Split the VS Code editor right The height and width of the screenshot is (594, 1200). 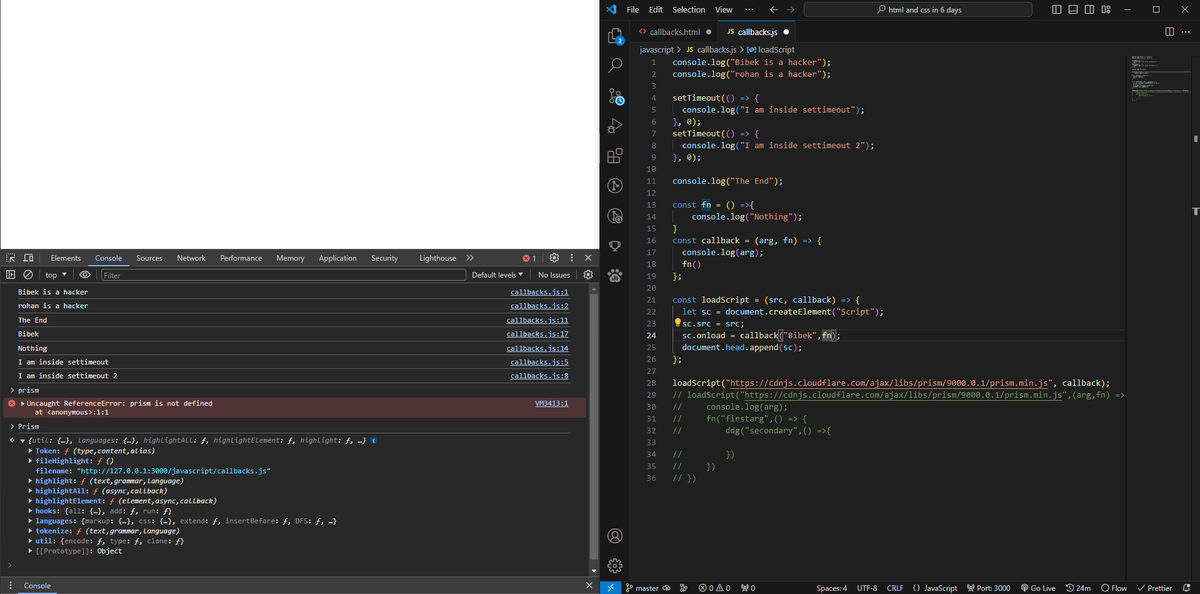[x=1170, y=32]
